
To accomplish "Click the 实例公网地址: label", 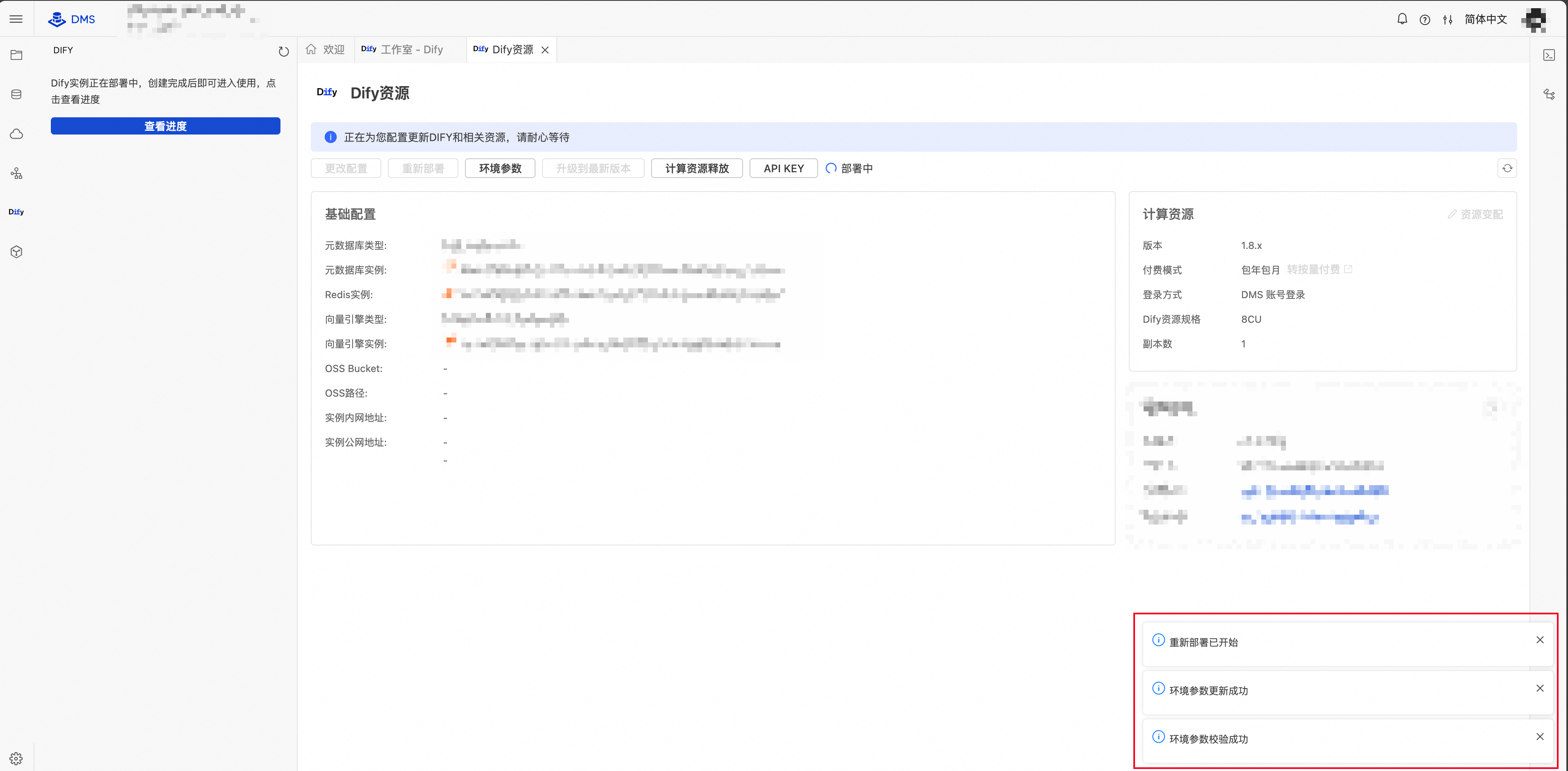I will coord(356,442).
